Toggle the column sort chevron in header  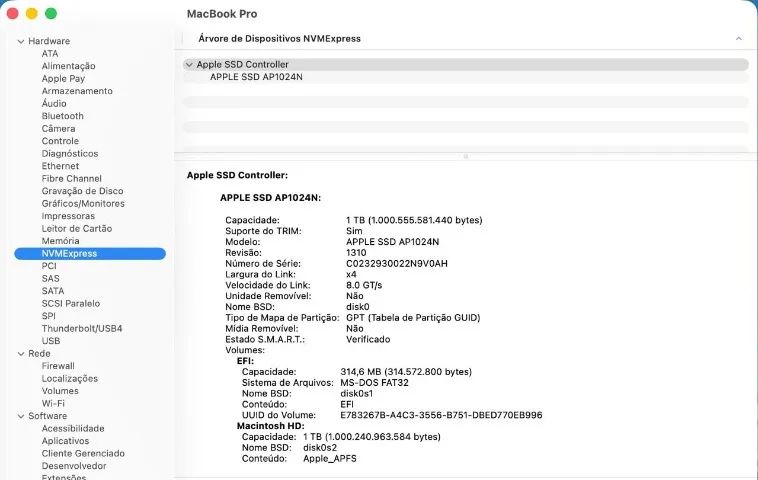point(738,39)
